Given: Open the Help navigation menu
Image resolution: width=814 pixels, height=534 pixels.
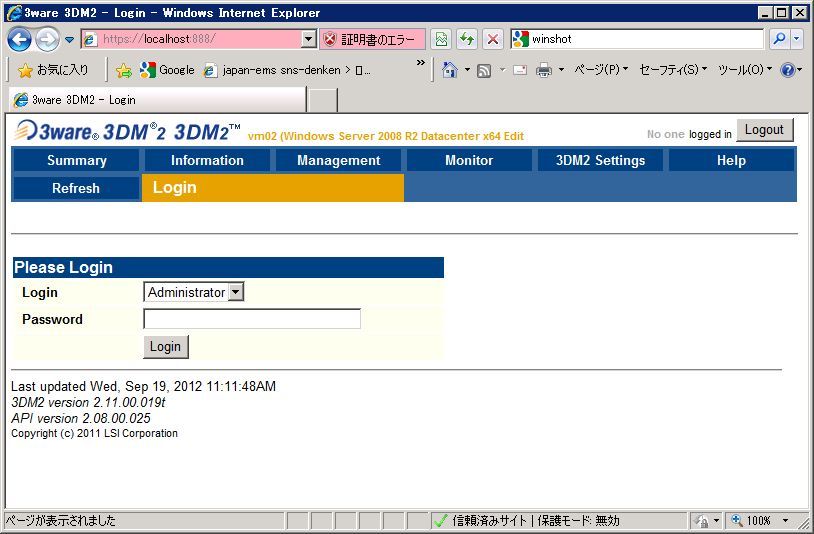Looking at the screenshot, I should pos(731,160).
